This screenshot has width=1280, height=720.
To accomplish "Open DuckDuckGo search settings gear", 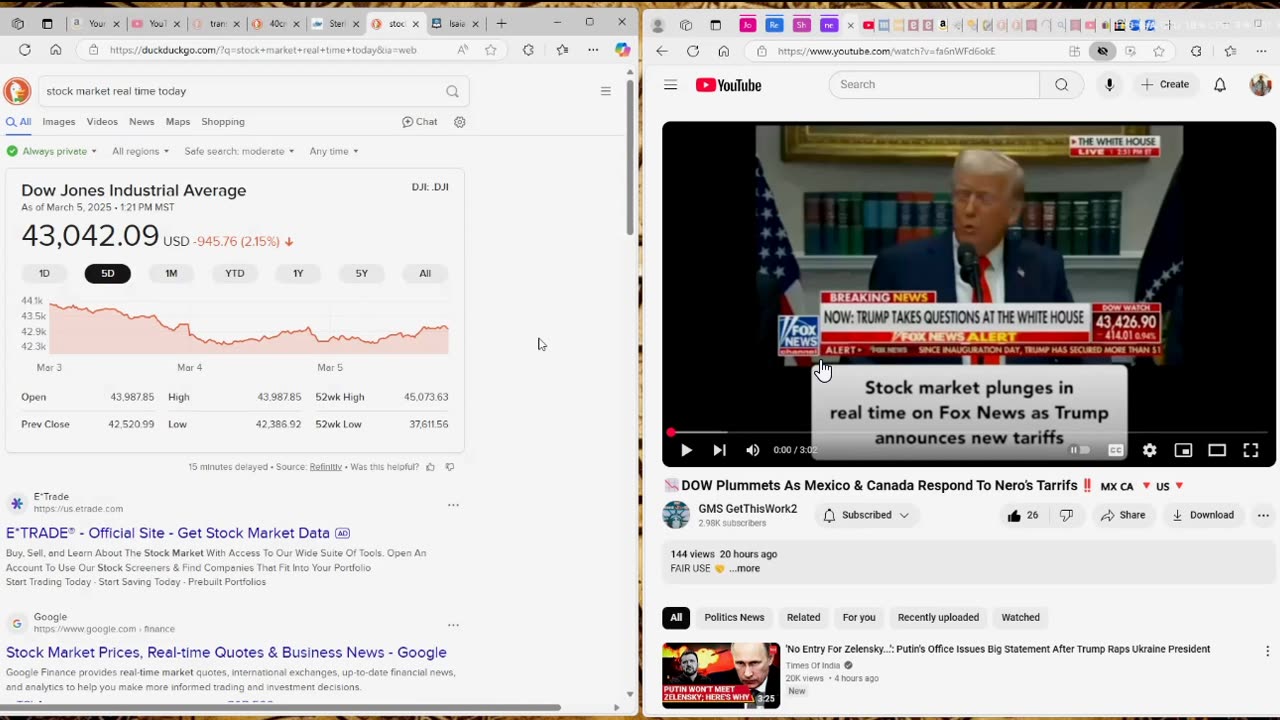I will click(x=460, y=122).
